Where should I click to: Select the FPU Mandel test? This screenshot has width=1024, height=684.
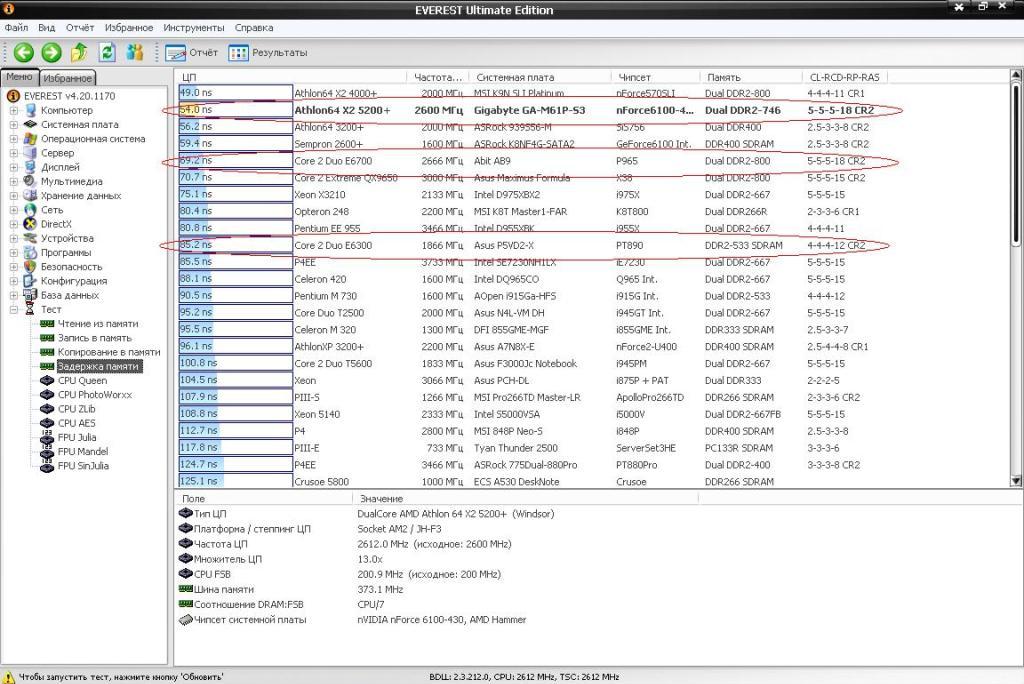(83, 451)
